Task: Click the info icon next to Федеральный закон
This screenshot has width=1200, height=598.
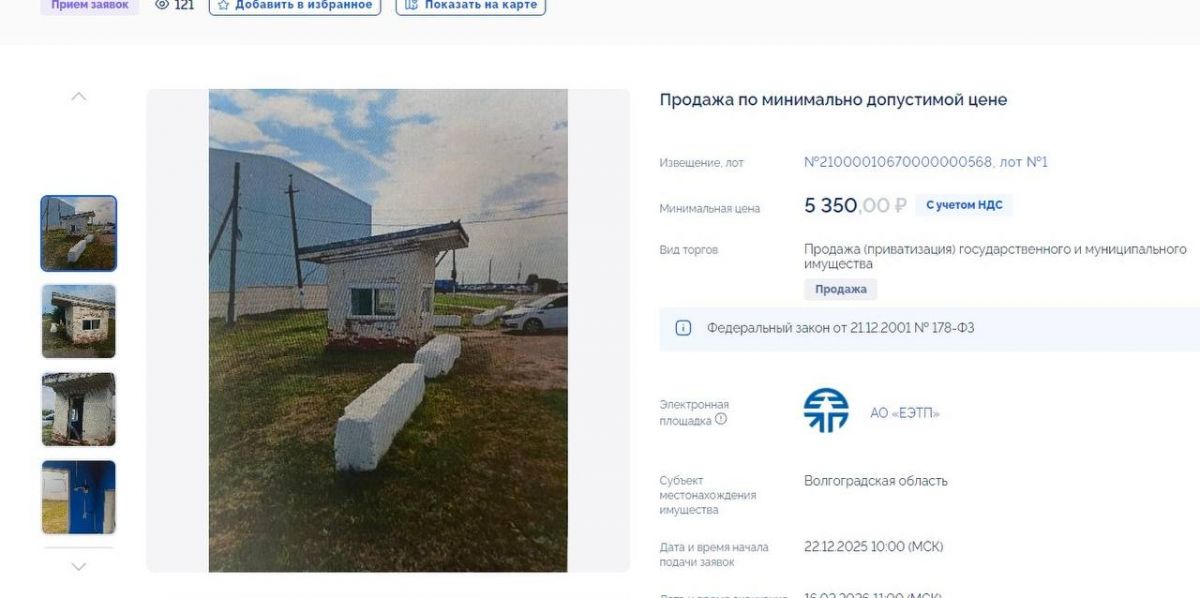Action: point(683,328)
